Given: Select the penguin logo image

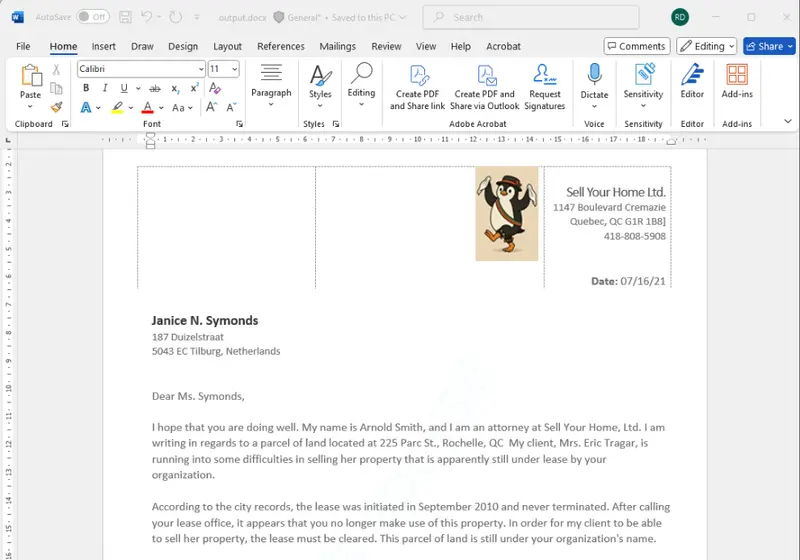Looking at the screenshot, I should coord(507,213).
